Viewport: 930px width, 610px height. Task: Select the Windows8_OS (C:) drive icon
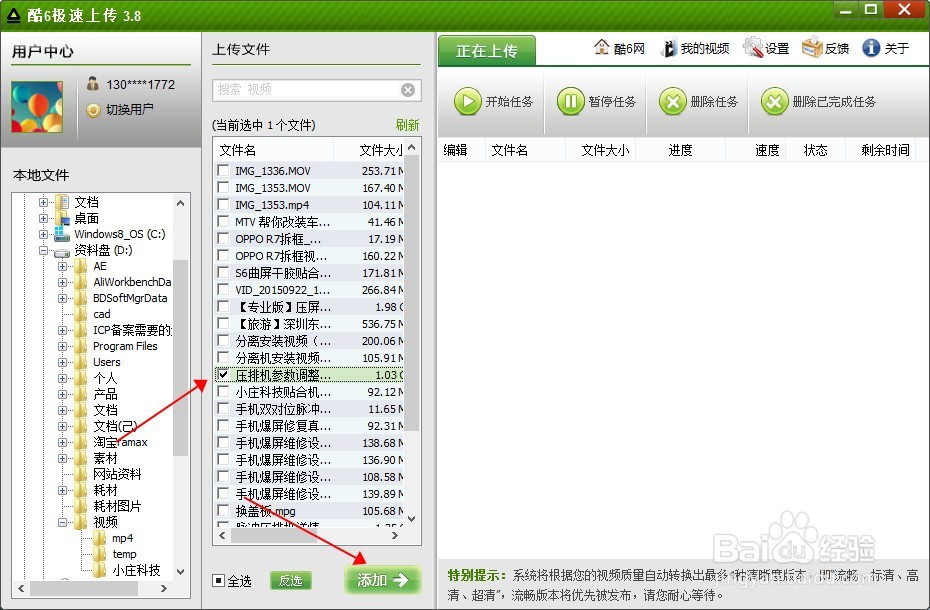click(62, 234)
